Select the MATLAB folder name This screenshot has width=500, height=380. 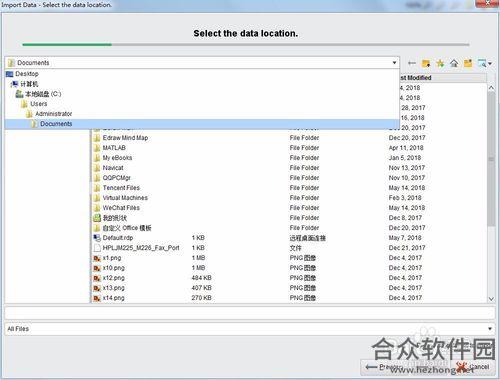click(114, 148)
